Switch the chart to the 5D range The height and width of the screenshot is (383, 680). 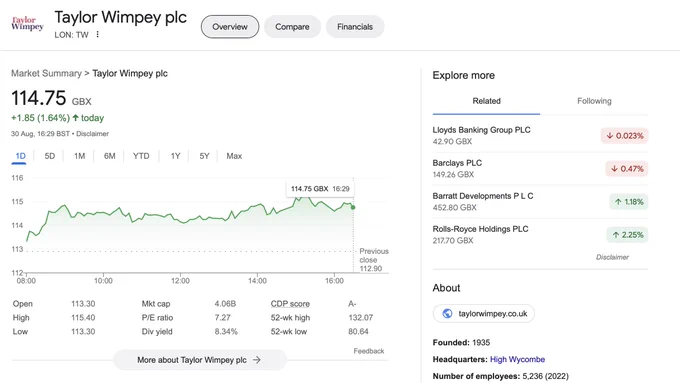click(x=50, y=156)
